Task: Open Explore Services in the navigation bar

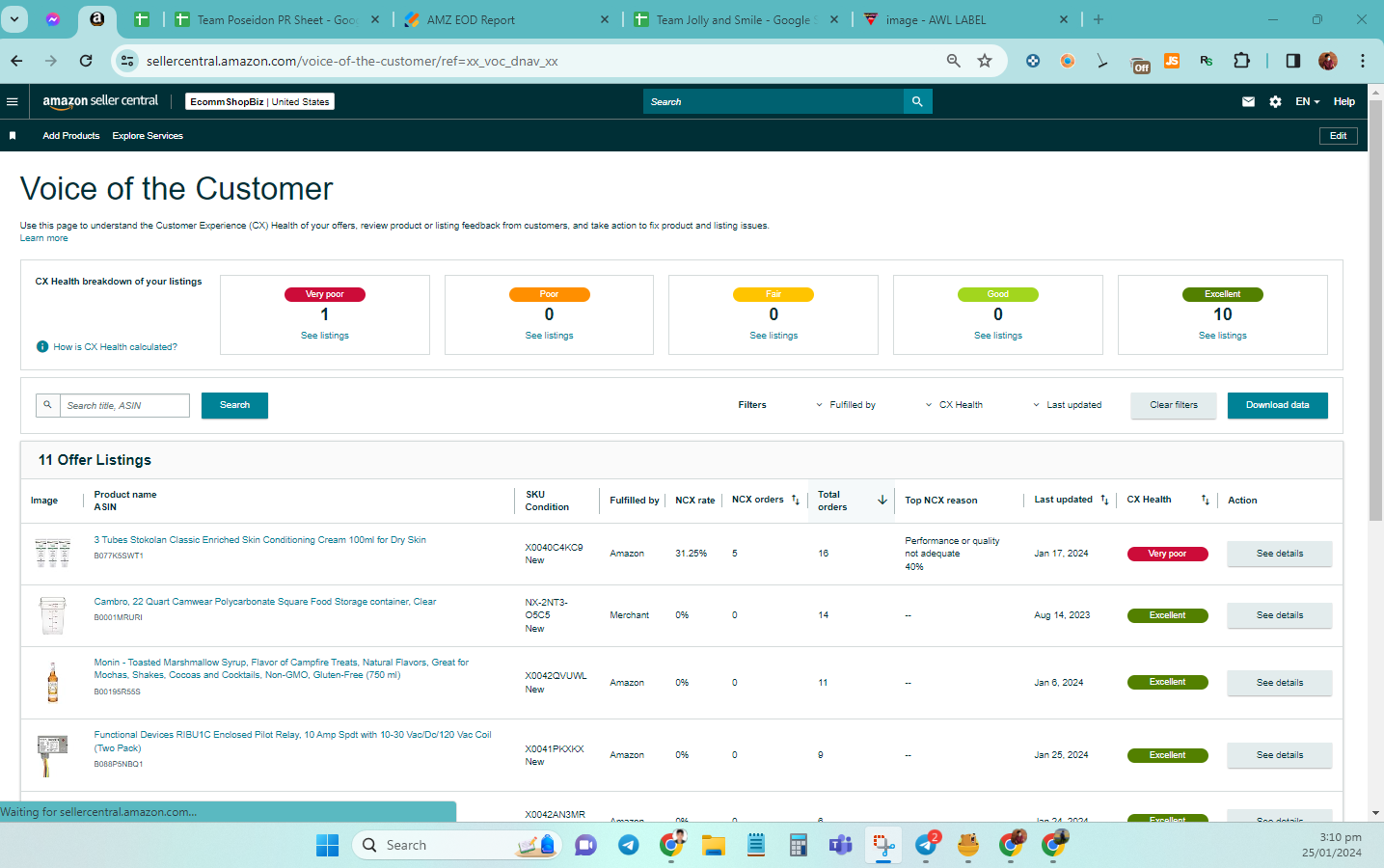Action: [x=148, y=136]
